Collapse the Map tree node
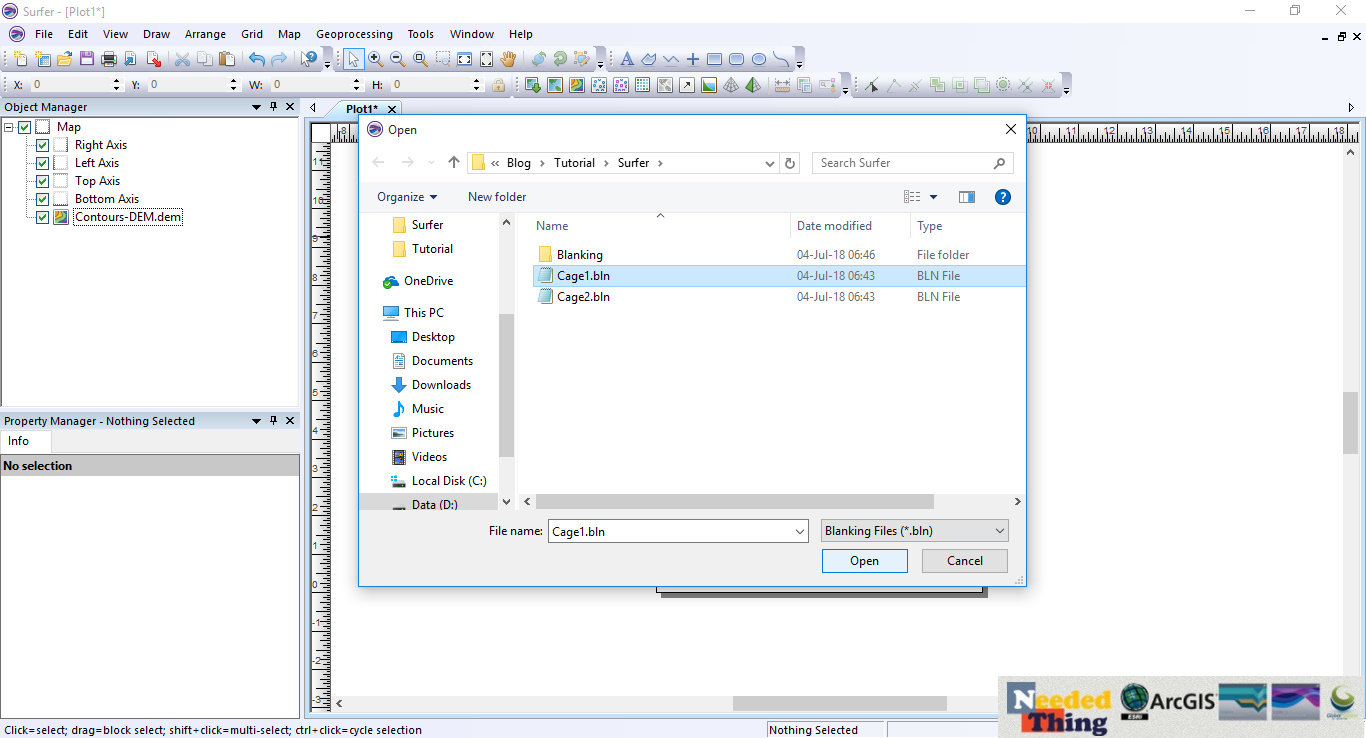 [9, 127]
